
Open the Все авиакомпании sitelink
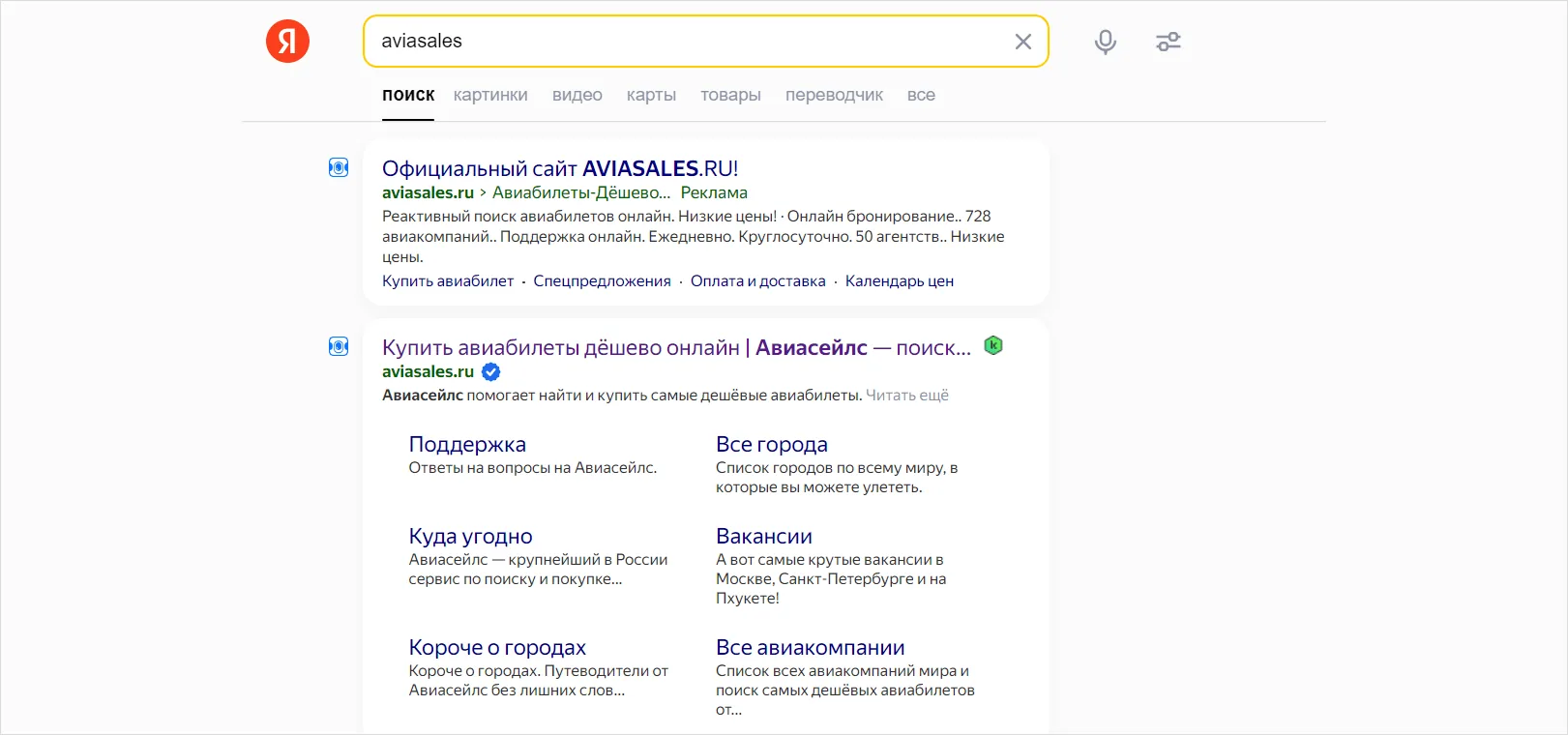coord(811,647)
